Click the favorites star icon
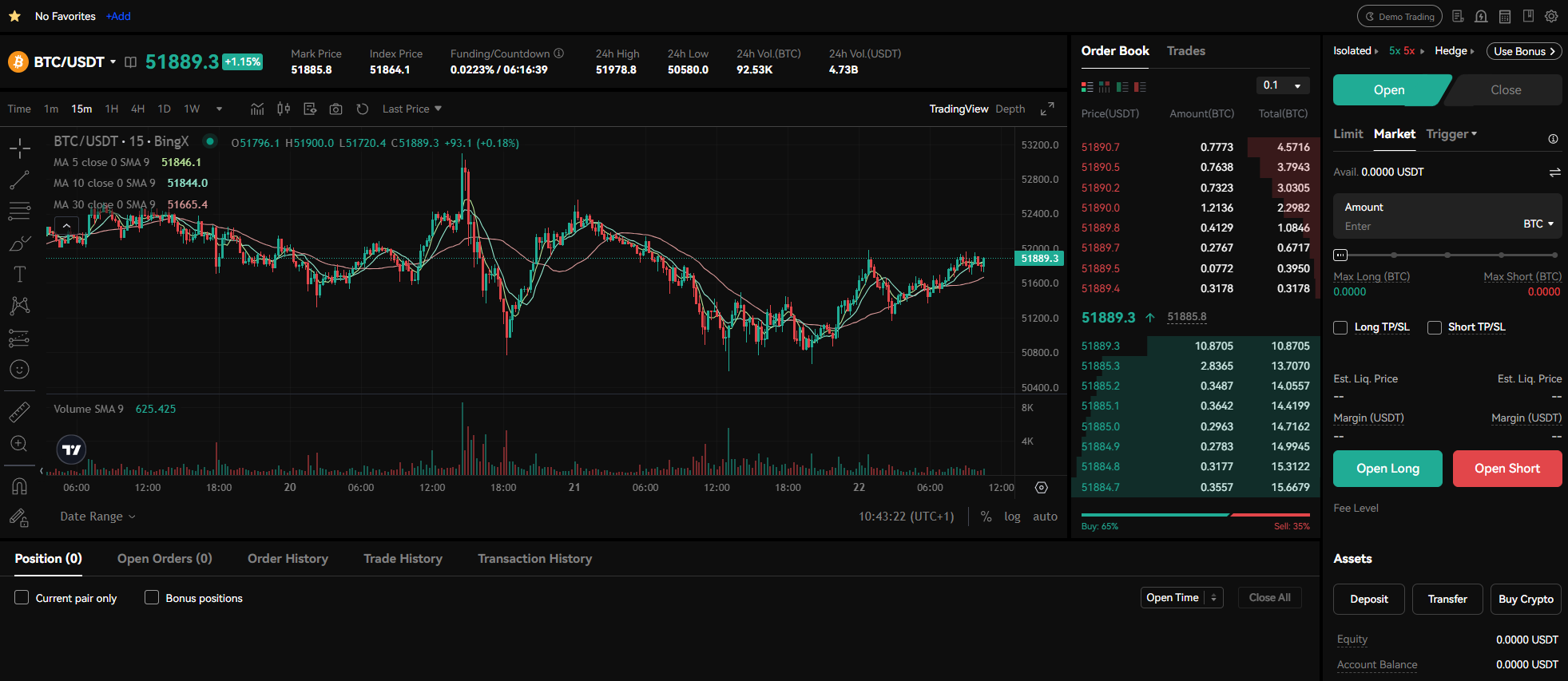Screen dimensions: 1568x681 [14, 16]
